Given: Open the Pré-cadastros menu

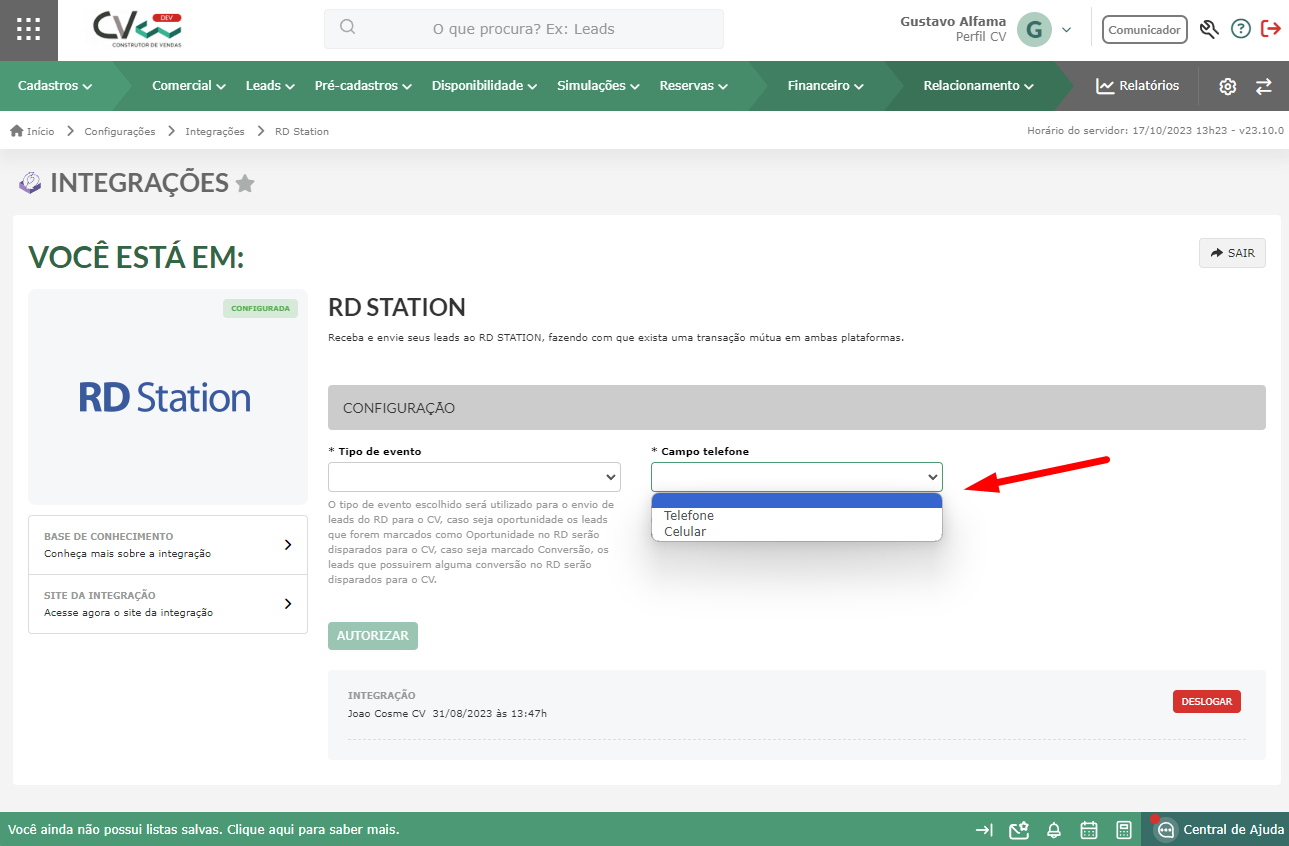Looking at the screenshot, I should pos(363,86).
